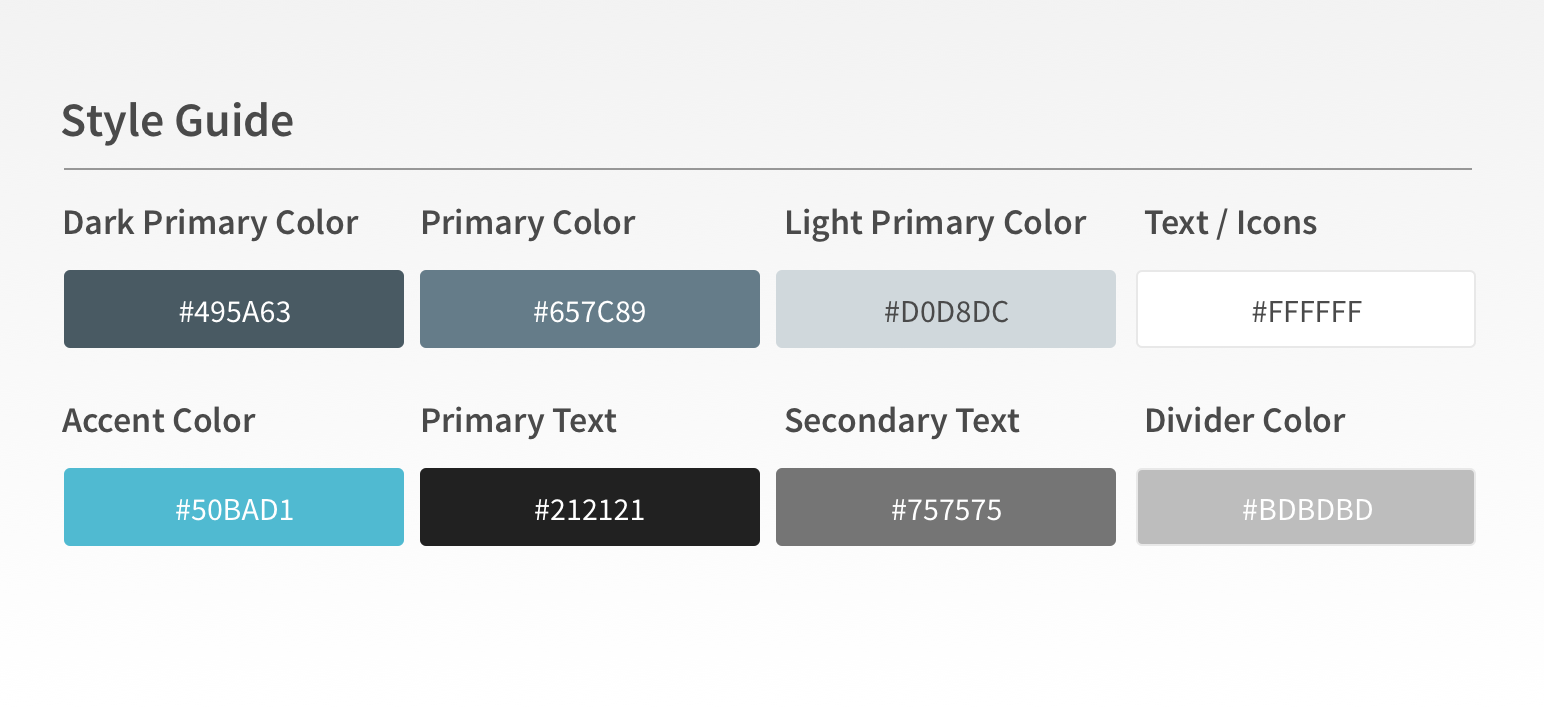Click the Secondary Text swatch #757575

coord(946,507)
